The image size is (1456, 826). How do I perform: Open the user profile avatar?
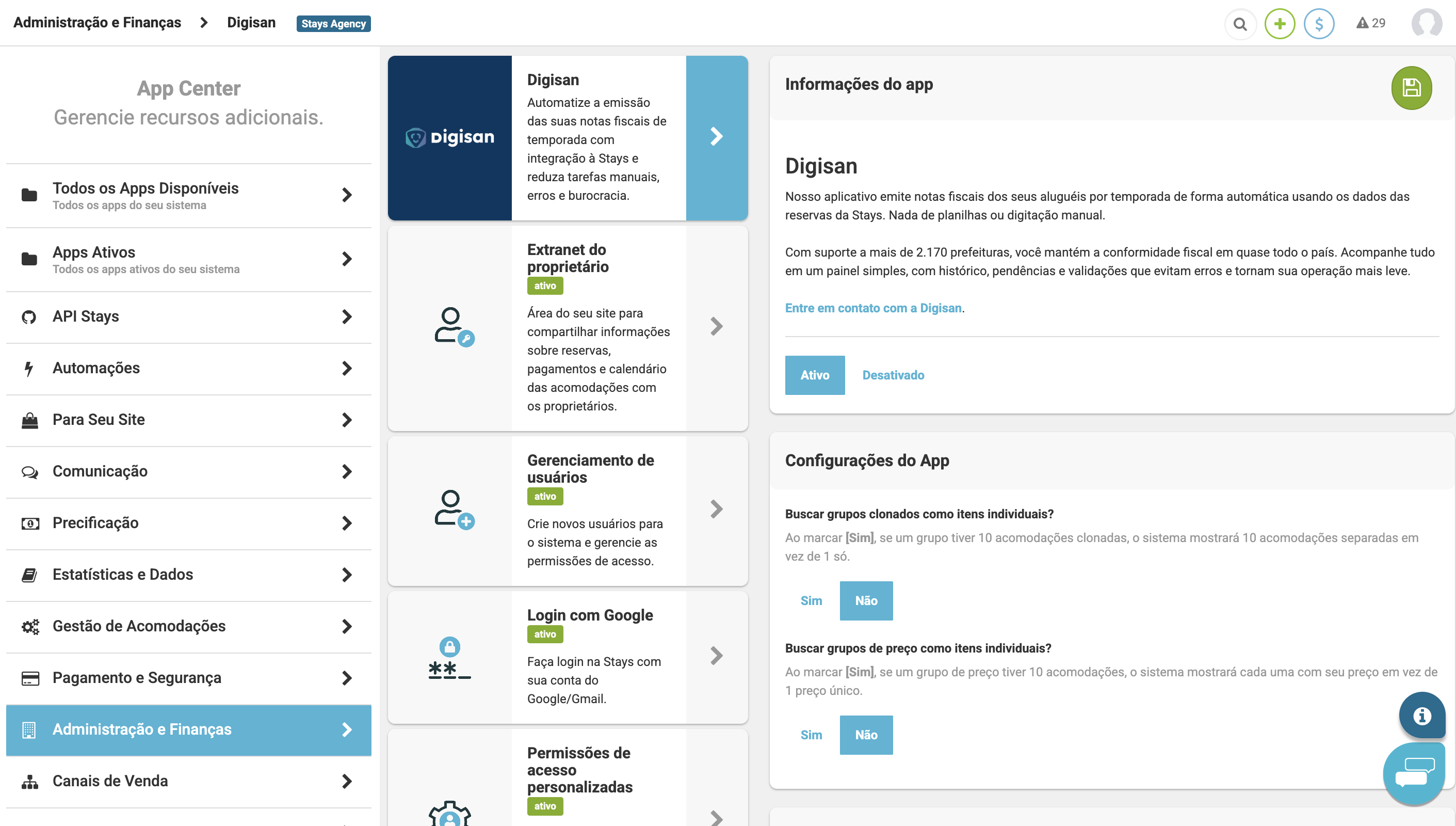tap(1427, 24)
